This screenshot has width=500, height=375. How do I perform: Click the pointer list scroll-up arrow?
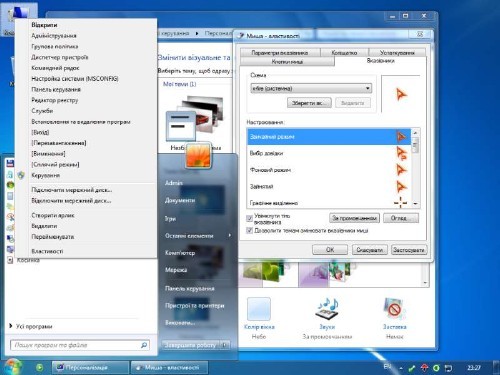pos(415,133)
